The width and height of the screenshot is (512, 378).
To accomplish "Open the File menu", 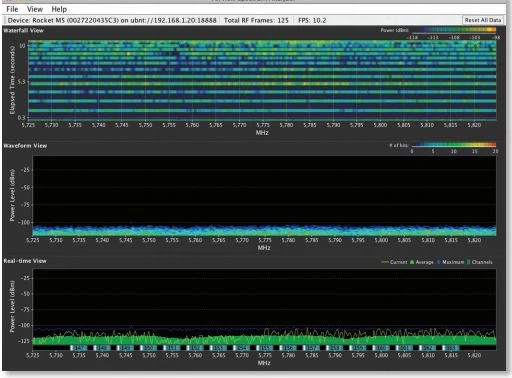I will (12, 9).
